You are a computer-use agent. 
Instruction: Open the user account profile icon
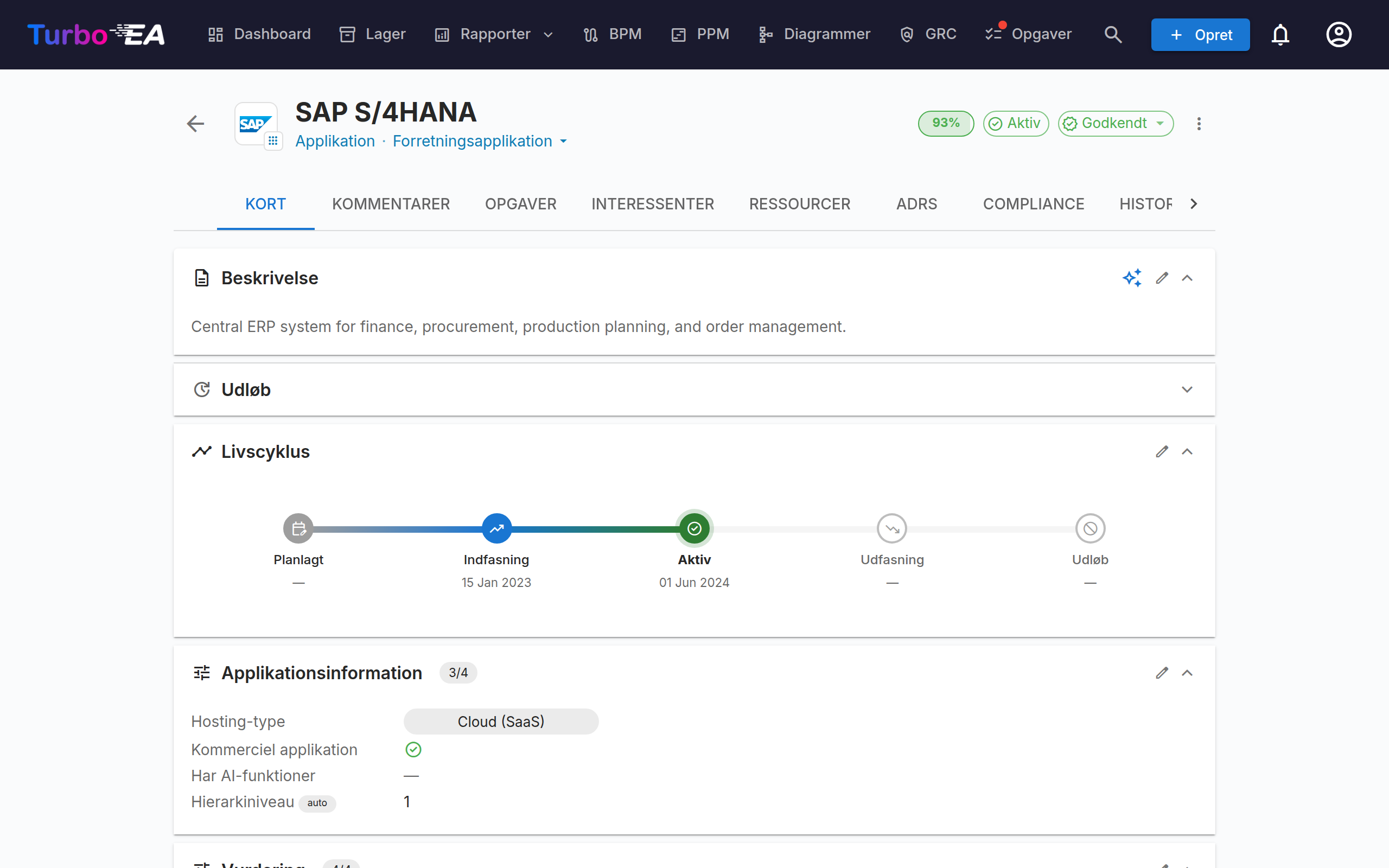[x=1339, y=34]
